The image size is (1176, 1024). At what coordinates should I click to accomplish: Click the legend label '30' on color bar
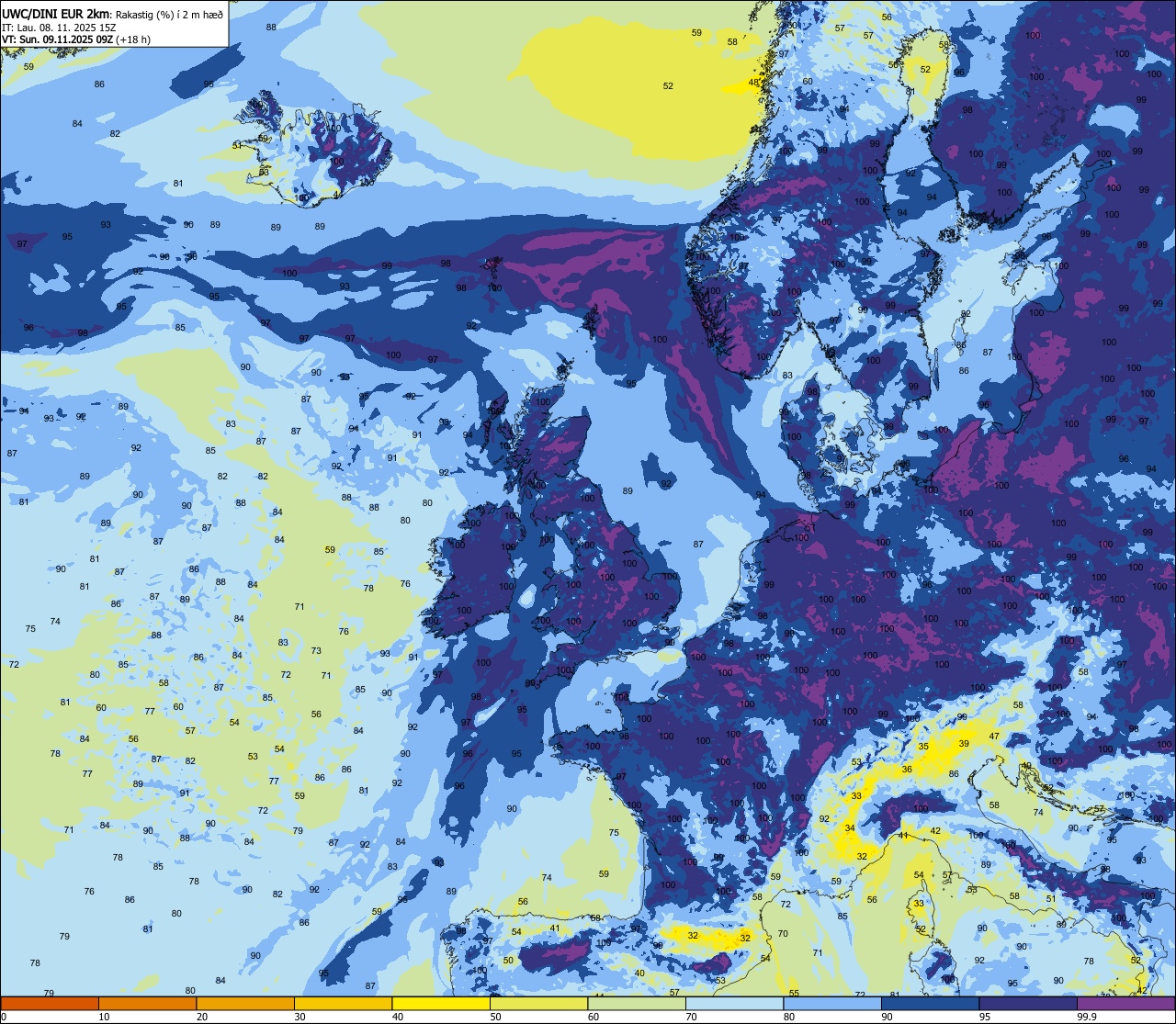300,1017
